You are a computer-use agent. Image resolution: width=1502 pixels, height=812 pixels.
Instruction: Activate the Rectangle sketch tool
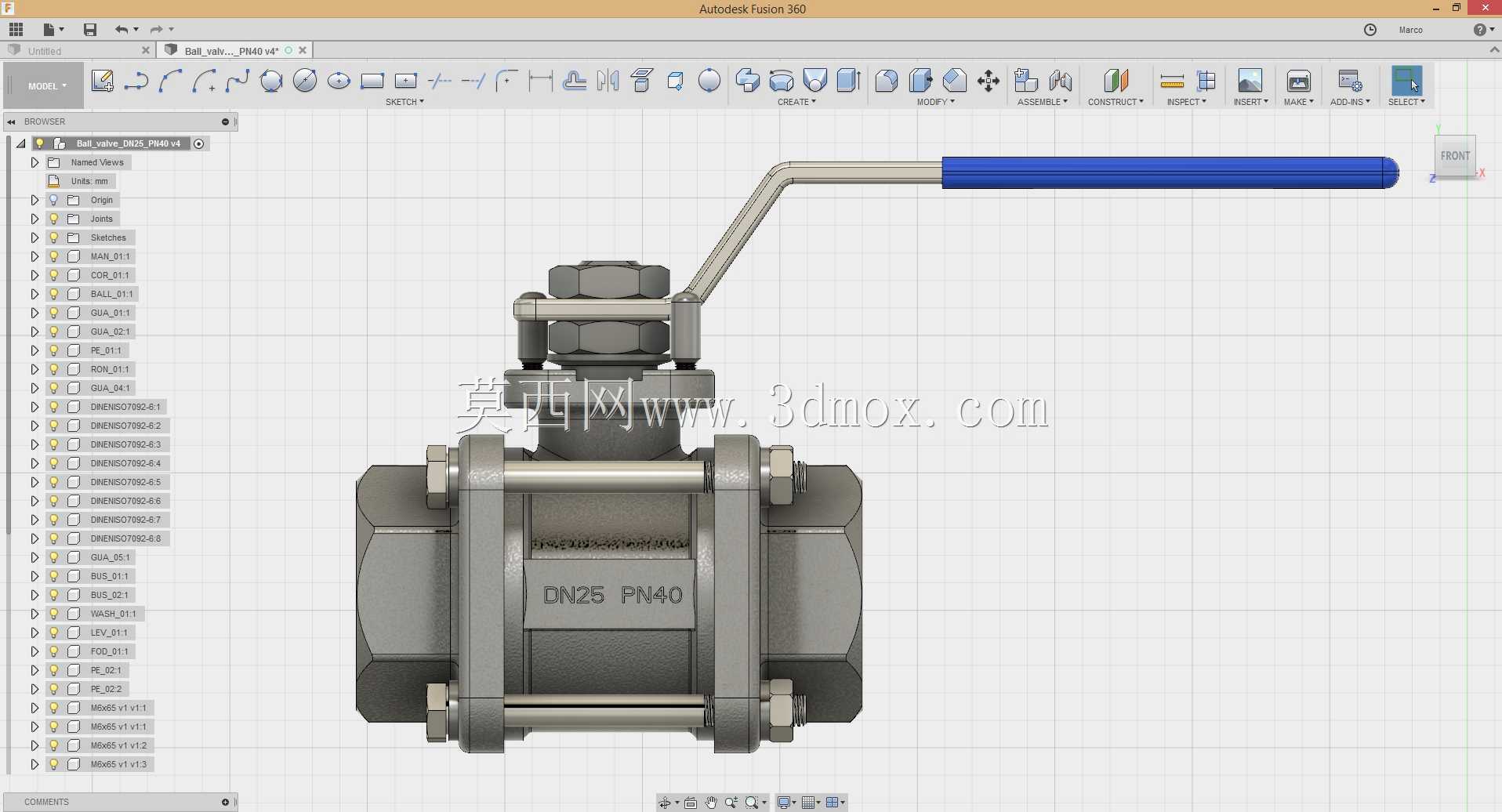[x=372, y=81]
